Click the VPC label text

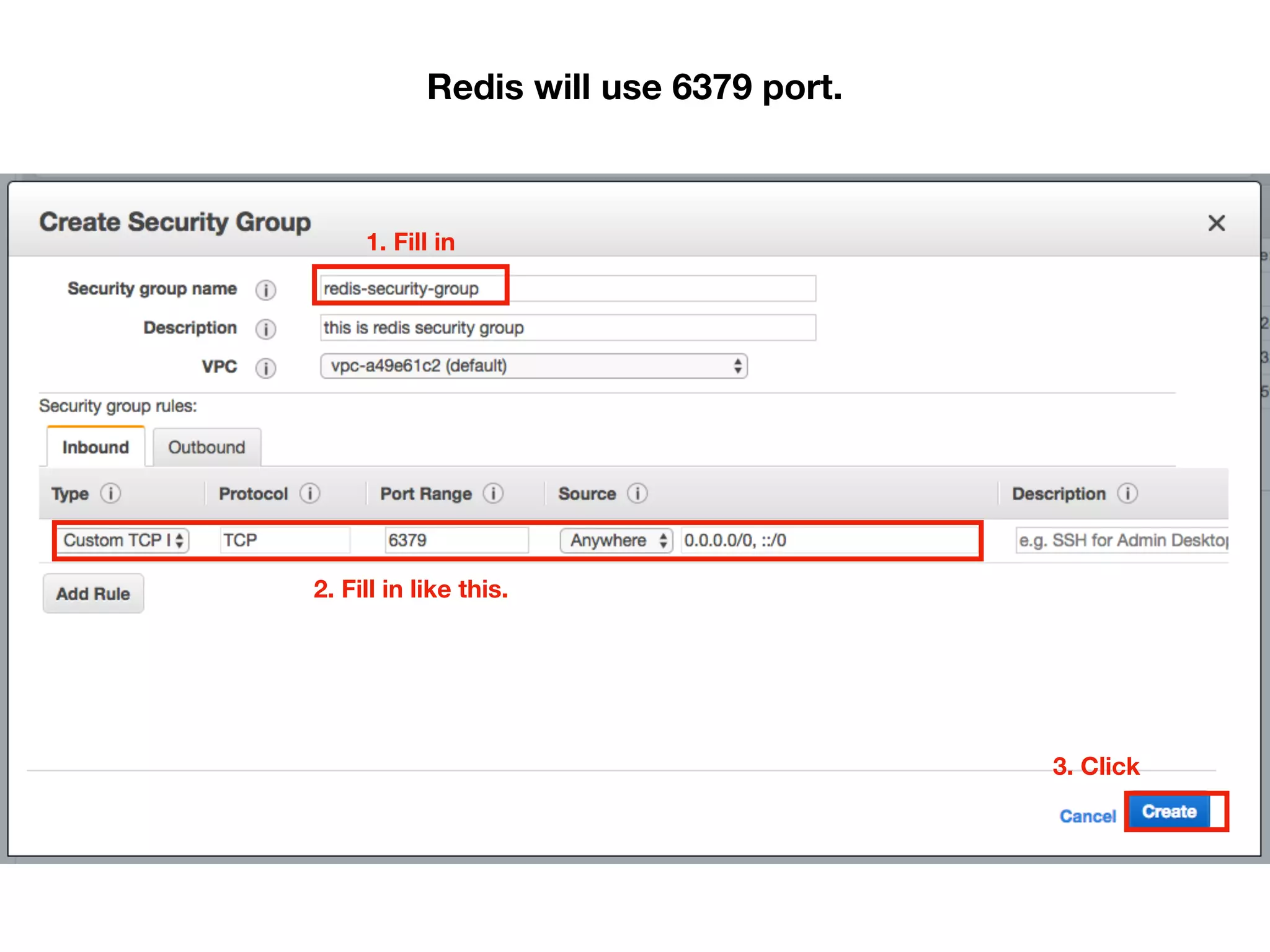(220, 366)
